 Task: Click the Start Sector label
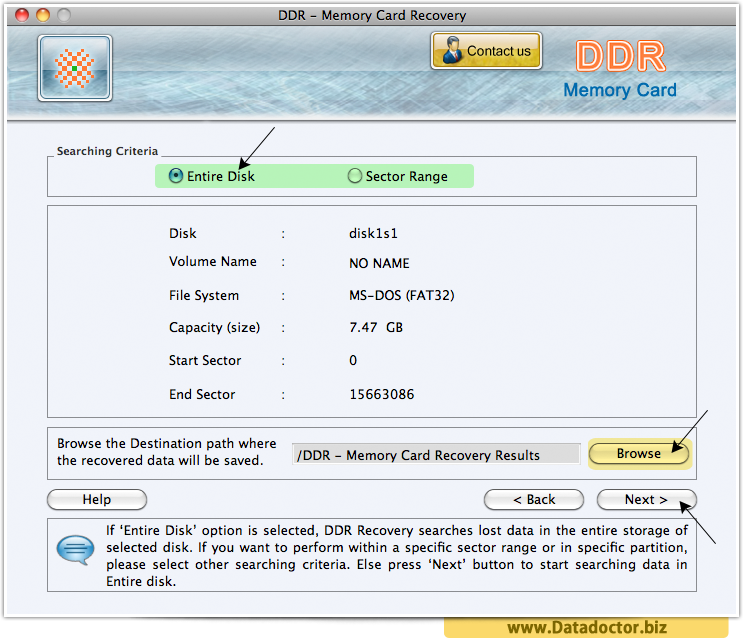(x=205, y=361)
